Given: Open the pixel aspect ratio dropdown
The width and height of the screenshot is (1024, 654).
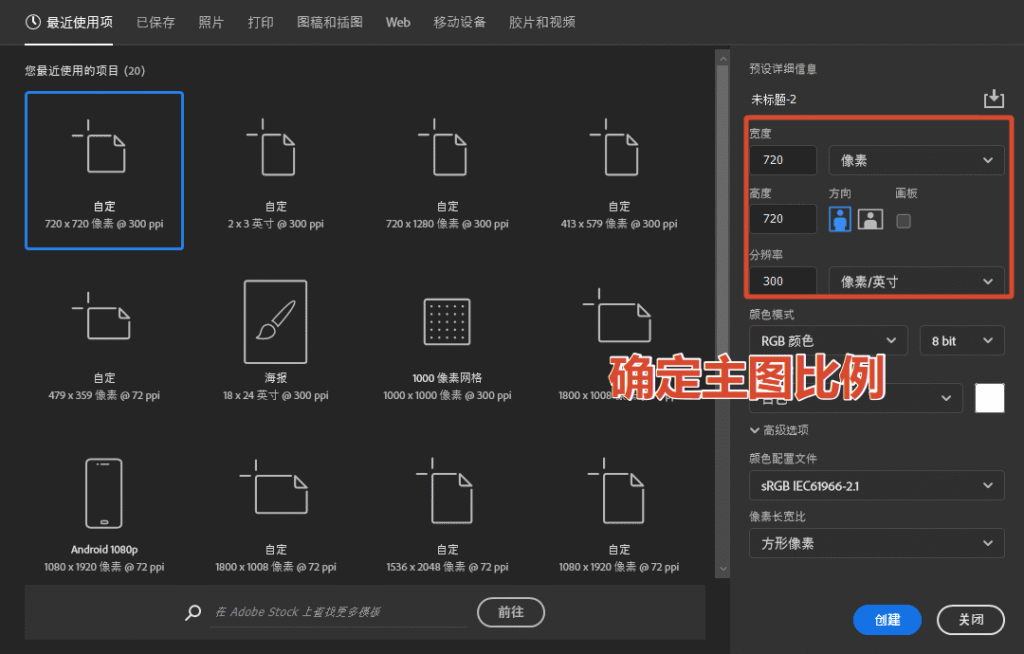Looking at the screenshot, I should (876, 543).
